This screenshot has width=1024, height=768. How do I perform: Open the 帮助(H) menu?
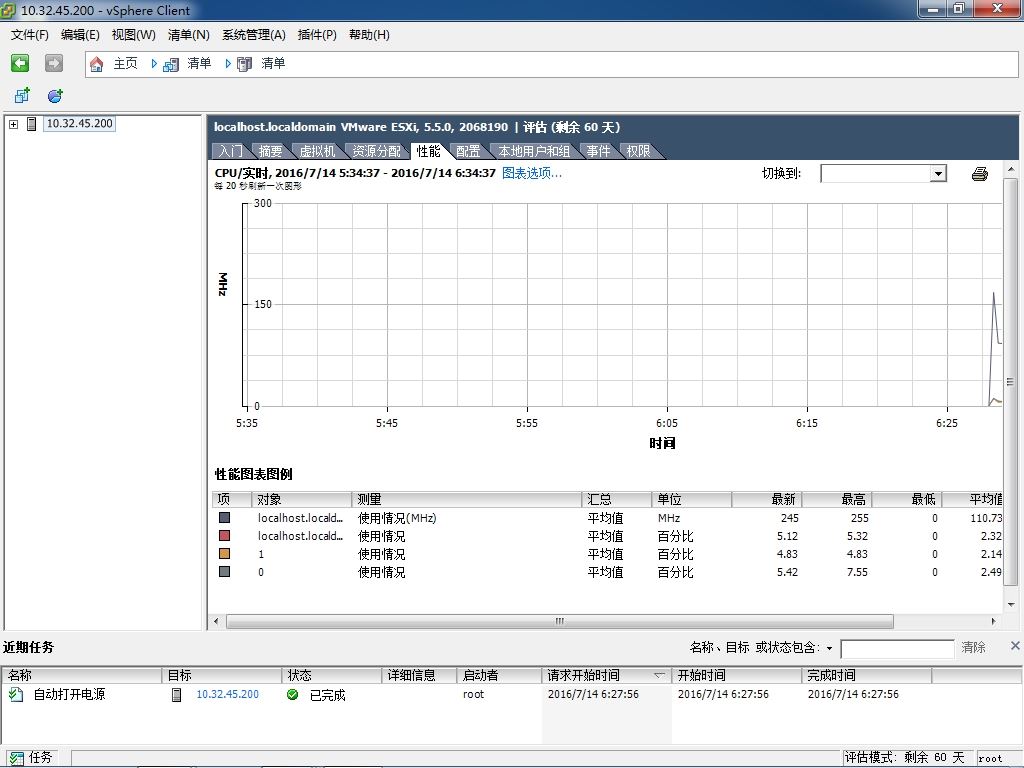tap(369, 35)
